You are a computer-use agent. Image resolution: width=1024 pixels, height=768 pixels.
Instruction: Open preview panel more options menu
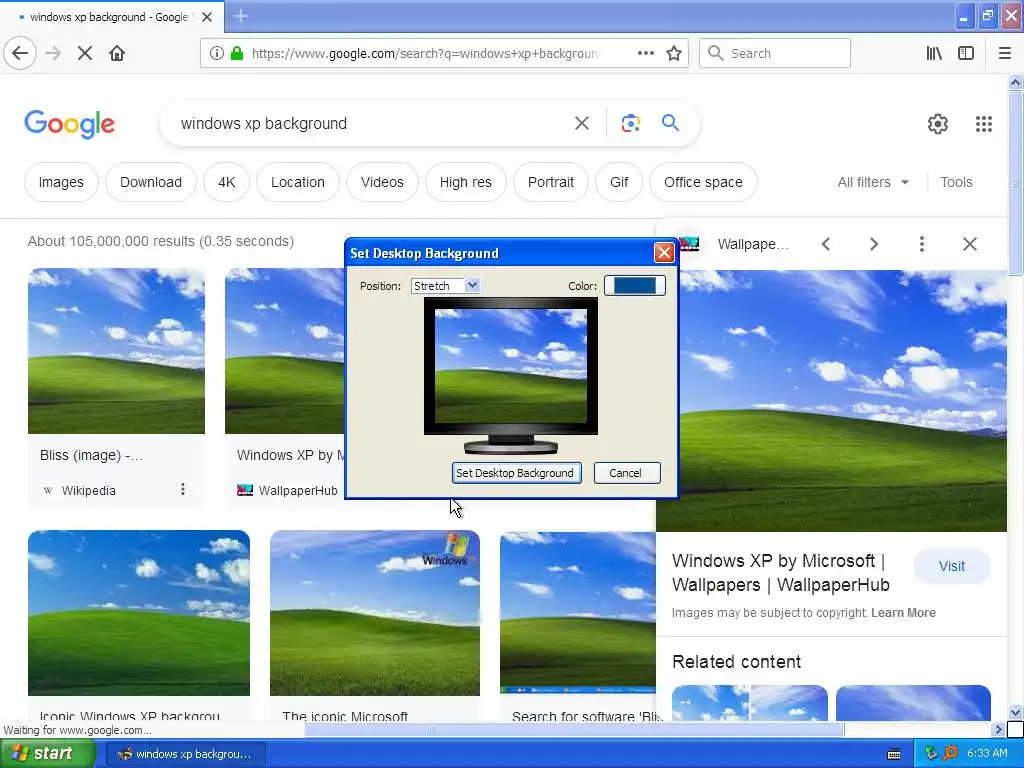pos(921,244)
